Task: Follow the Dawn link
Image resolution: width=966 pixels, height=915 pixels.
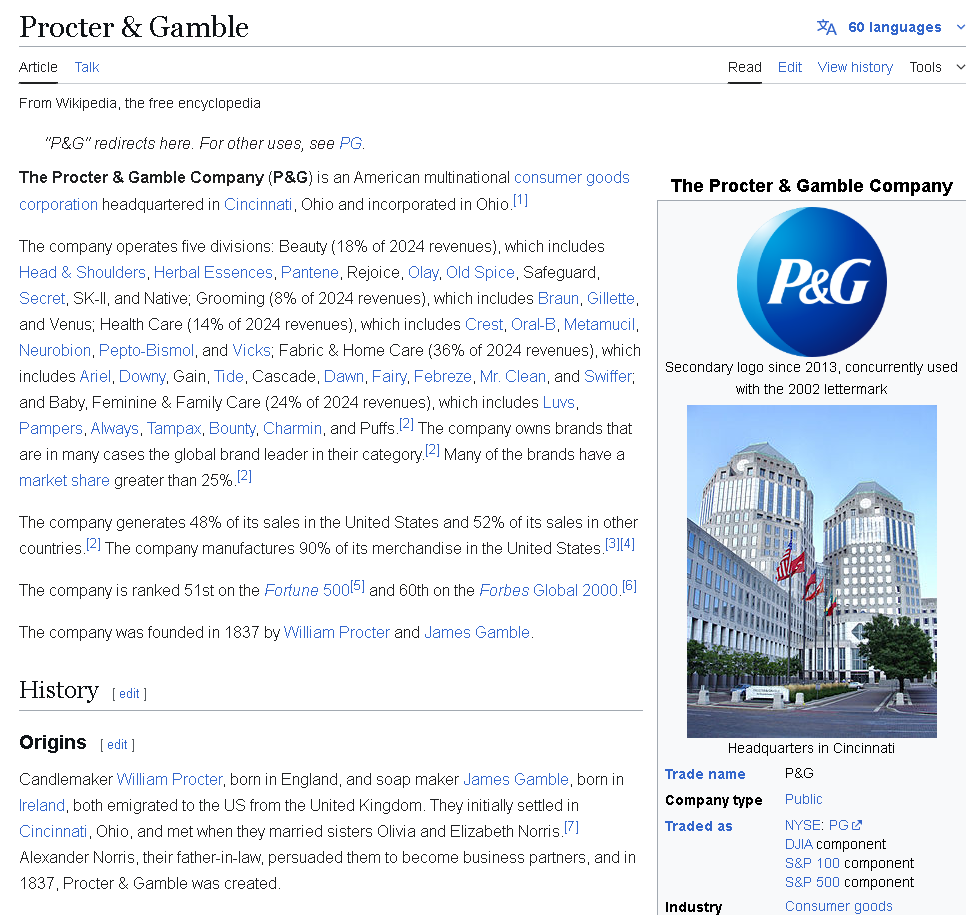Action: tap(344, 376)
